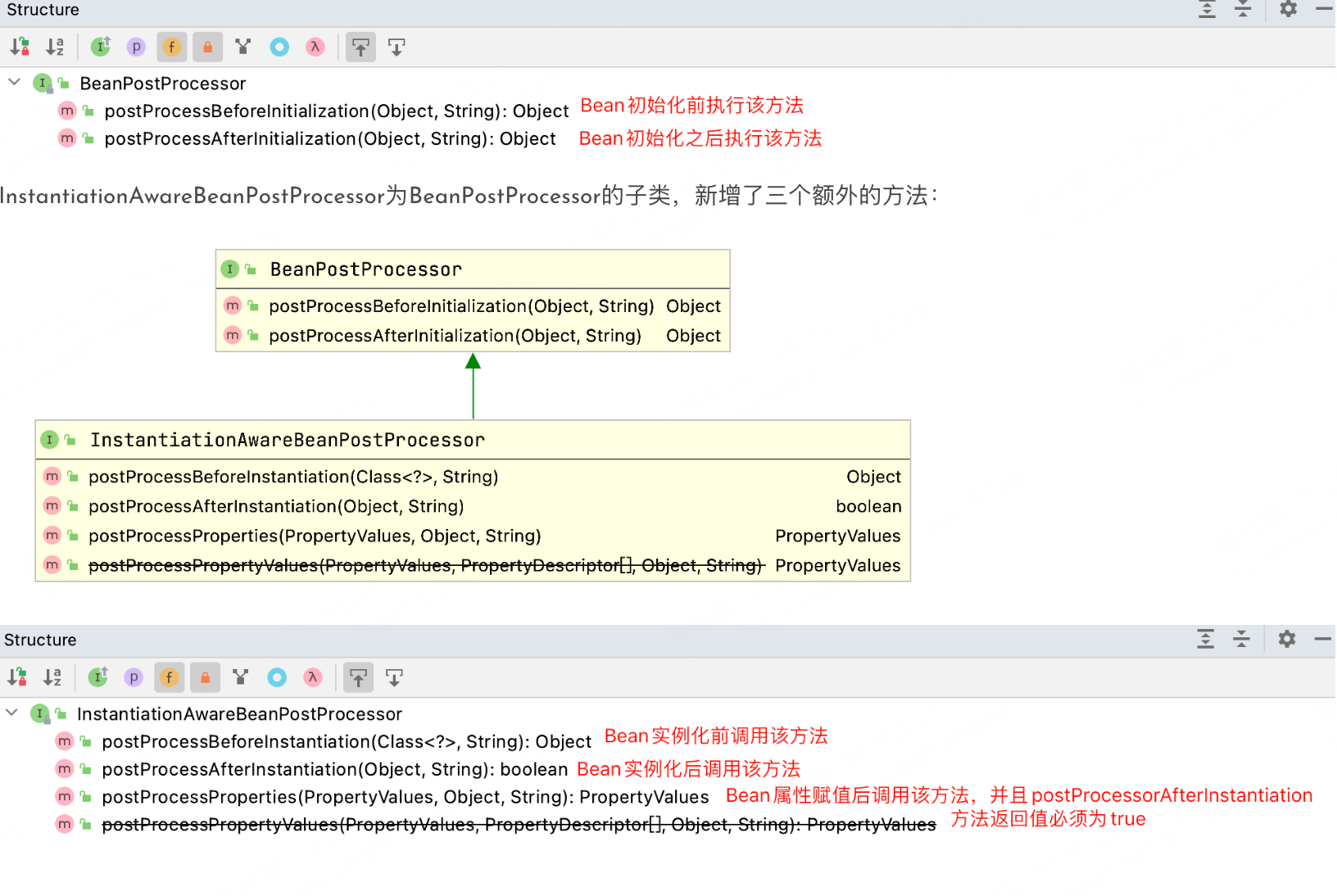Toggle Show non-public lock in InstantiationAwareBeanPostProcessor panel

coord(205,677)
